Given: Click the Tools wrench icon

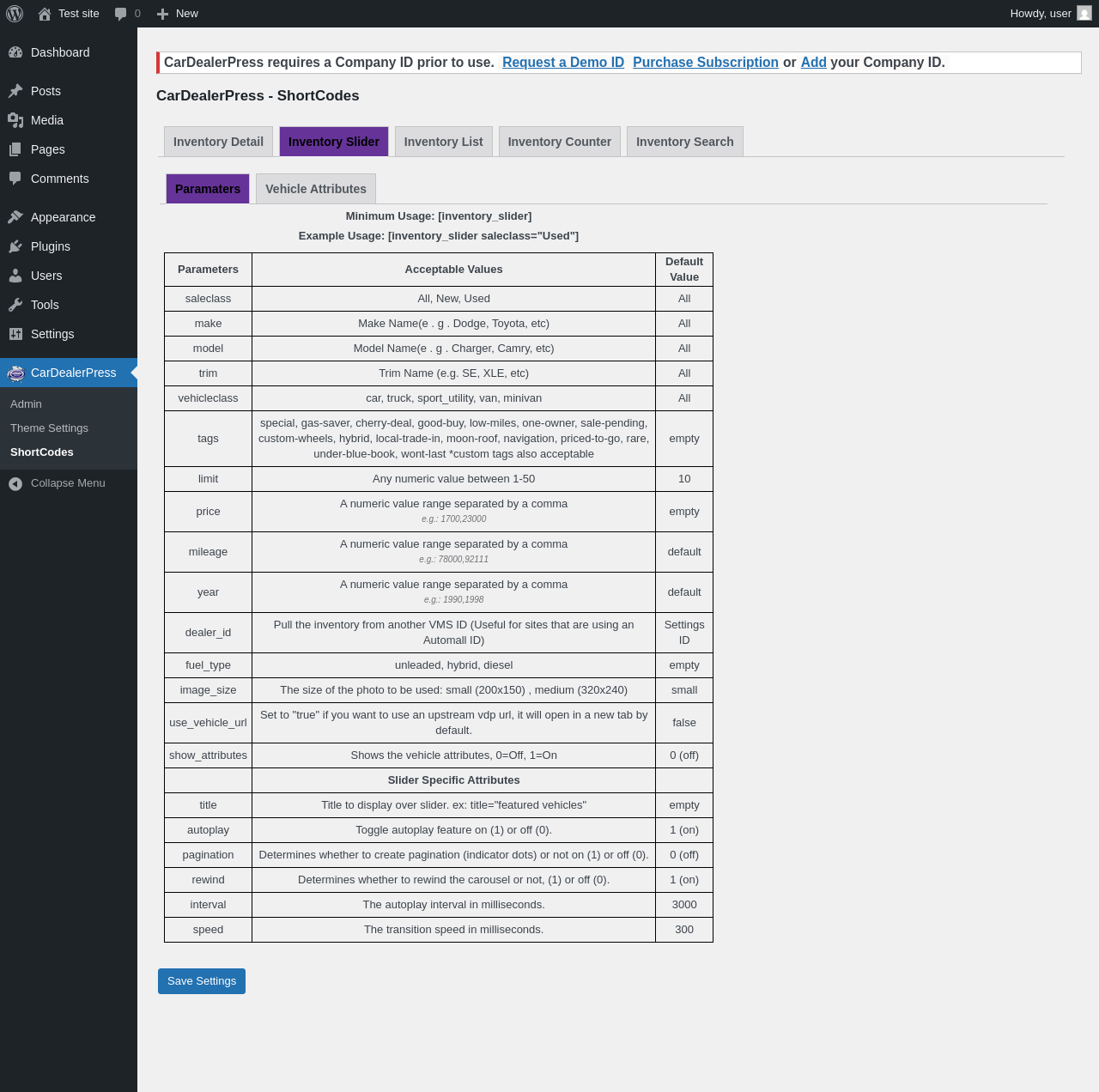Looking at the screenshot, I should click(15, 305).
